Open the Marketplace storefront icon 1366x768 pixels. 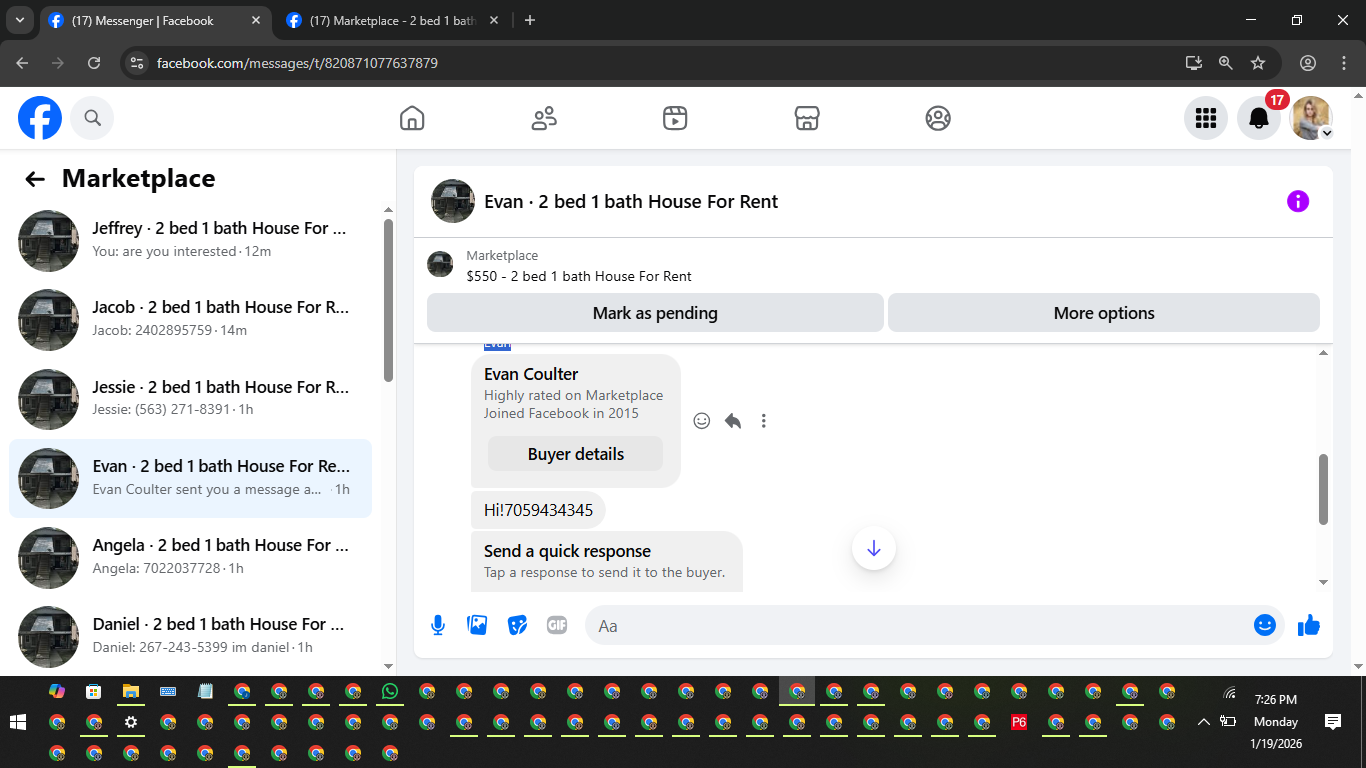[x=807, y=118]
